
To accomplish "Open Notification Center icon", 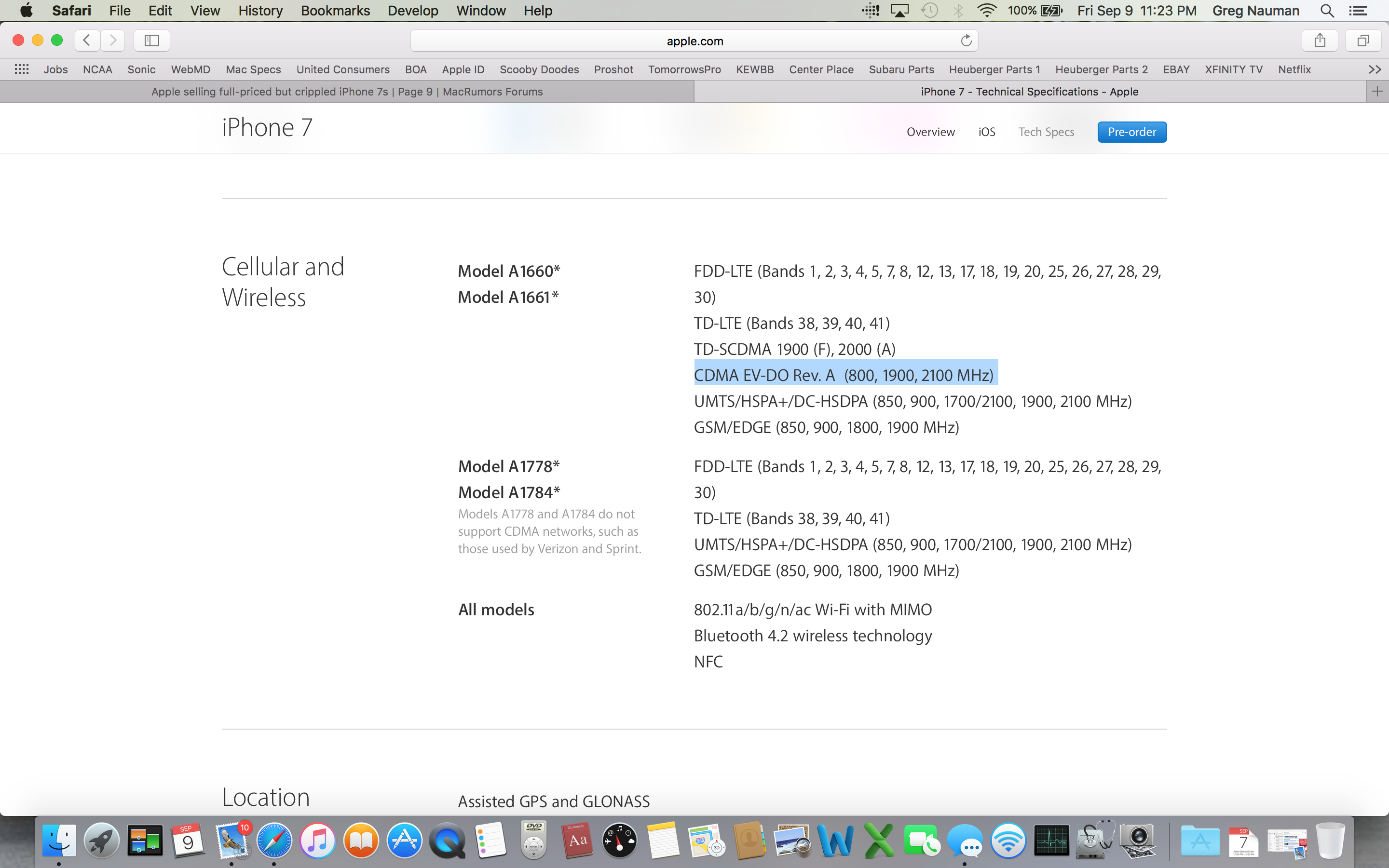I will pyautogui.click(x=1358, y=10).
